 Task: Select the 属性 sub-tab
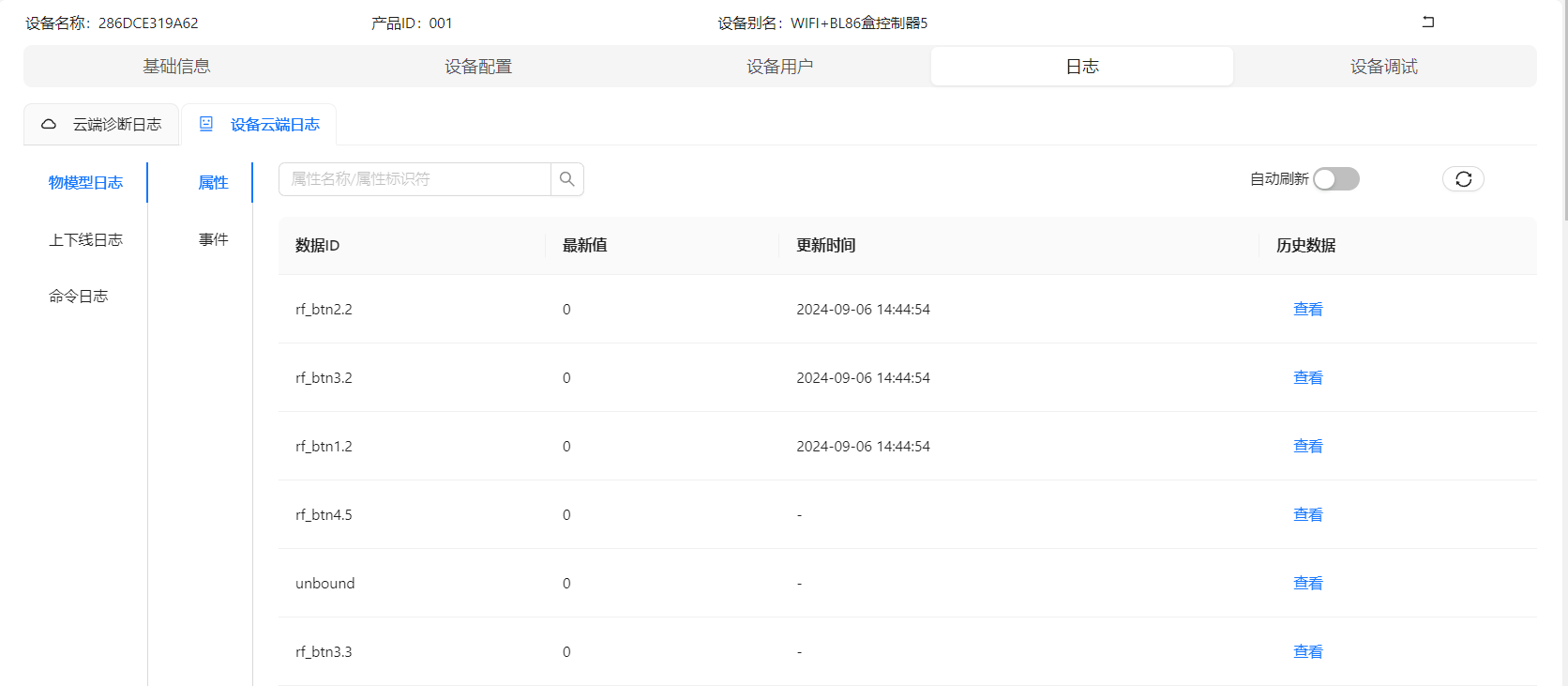(x=213, y=183)
